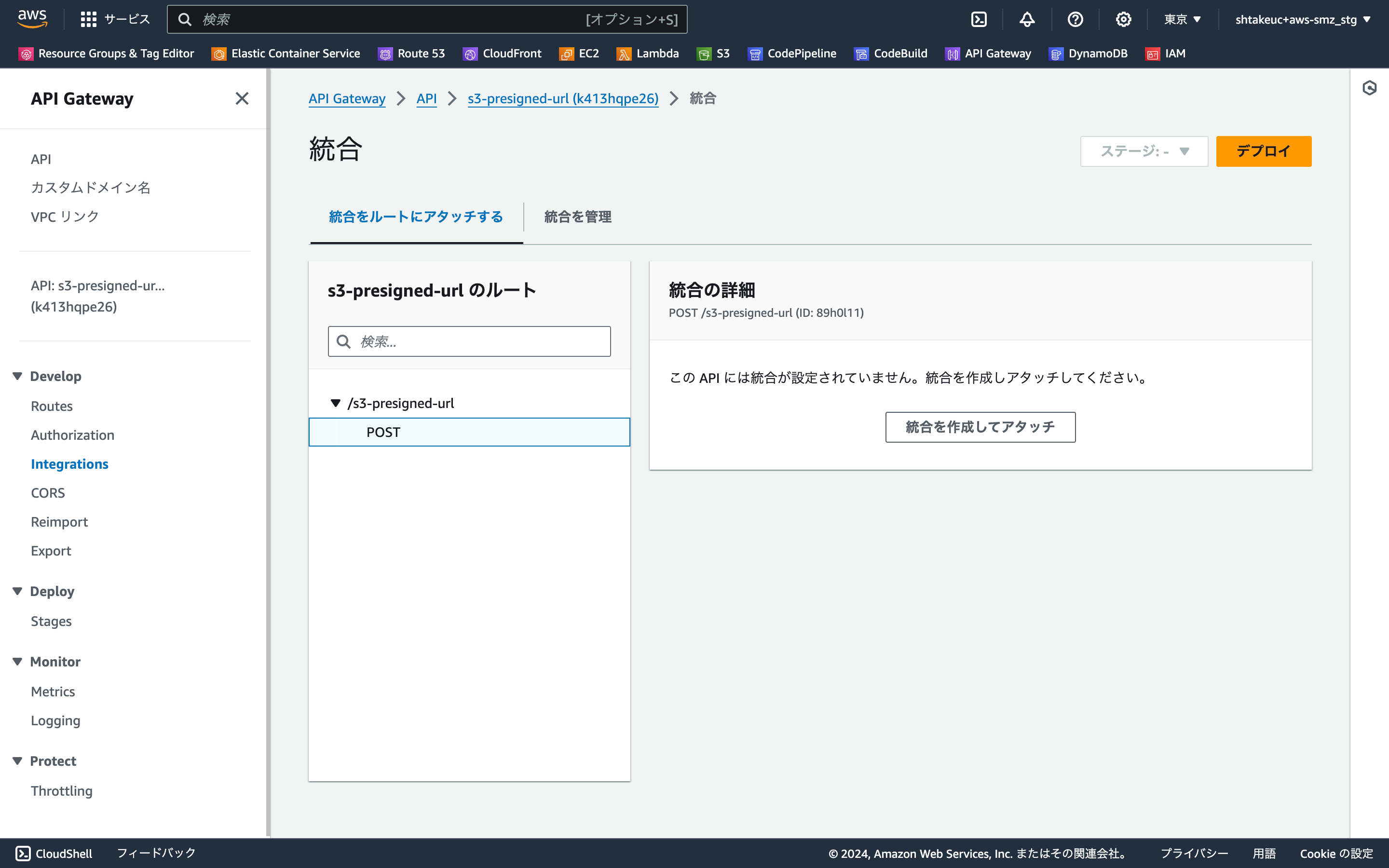The height and width of the screenshot is (868, 1389).
Task: Open the Tokyo region selector
Action: [1181, 19]
